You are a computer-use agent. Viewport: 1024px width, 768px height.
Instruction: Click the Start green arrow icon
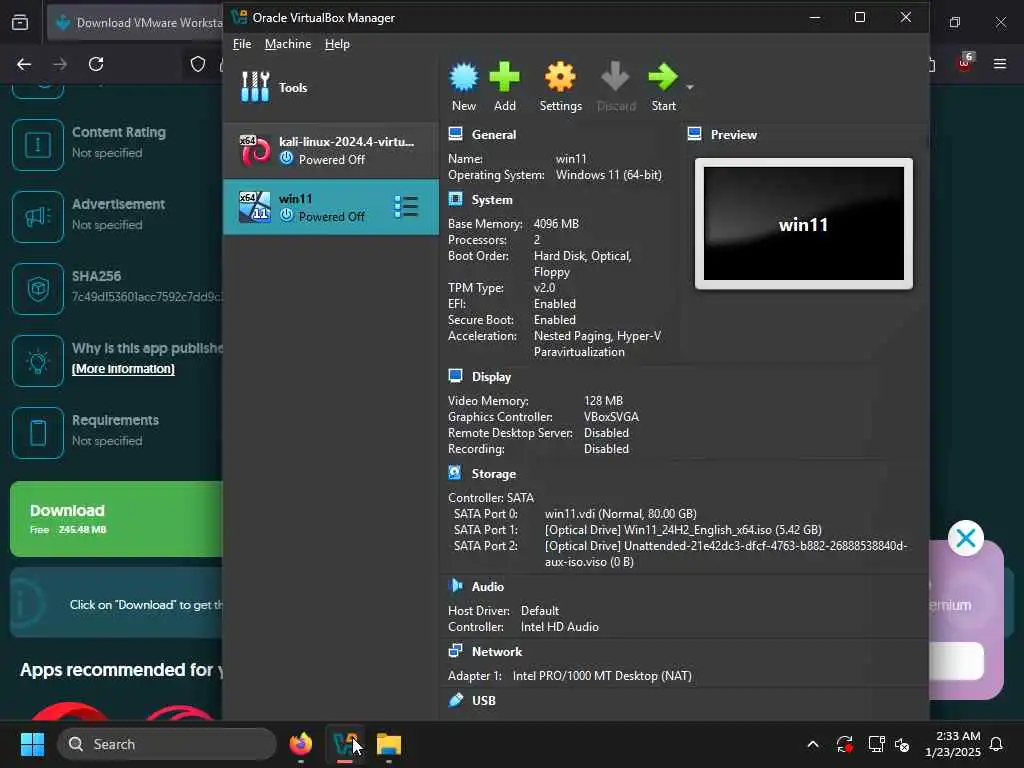pos(663,77)
